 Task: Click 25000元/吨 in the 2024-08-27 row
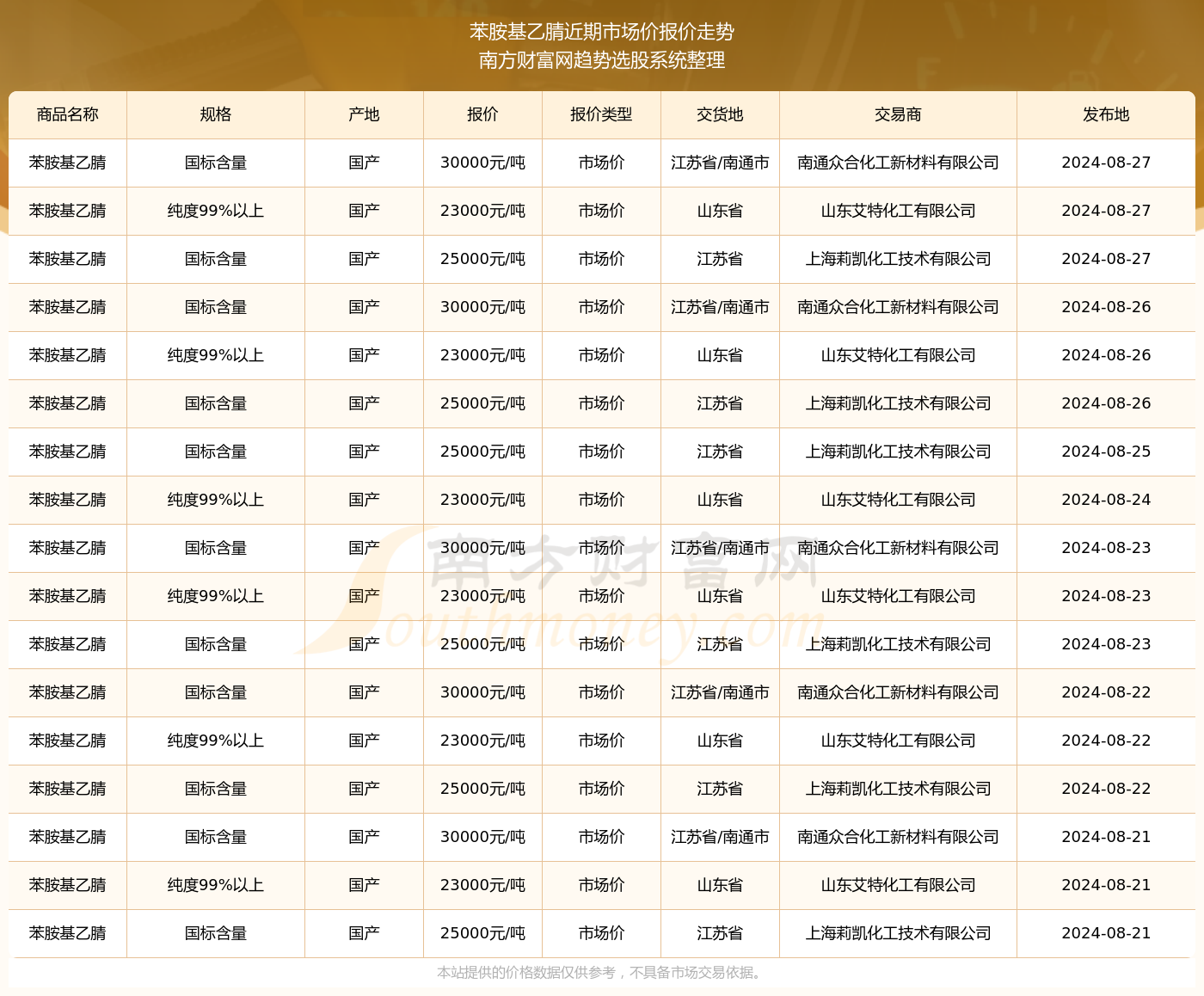click(482, 259)
